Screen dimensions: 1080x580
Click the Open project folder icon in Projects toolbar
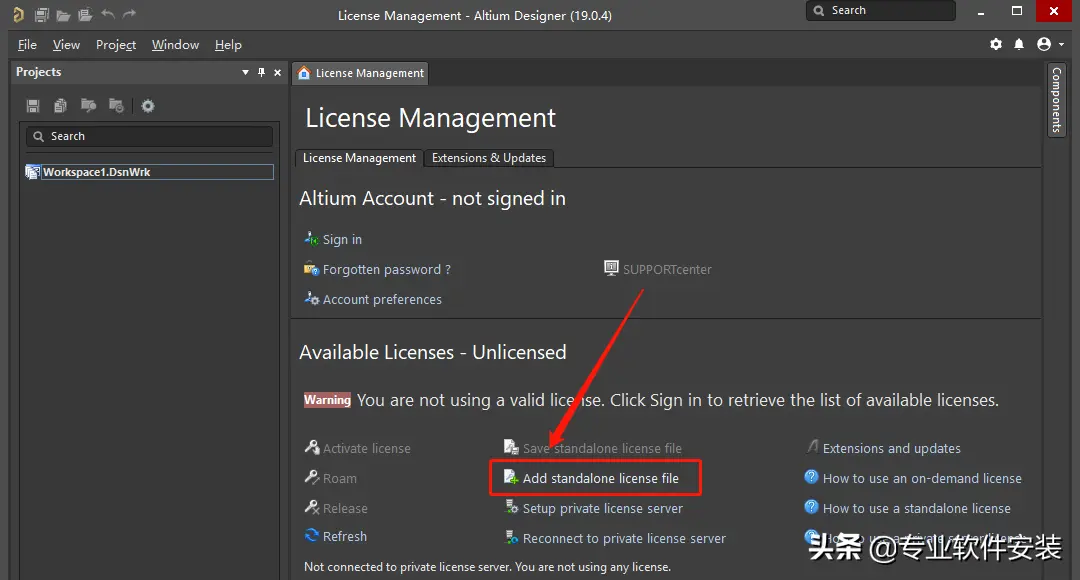(x=88, y=105)
